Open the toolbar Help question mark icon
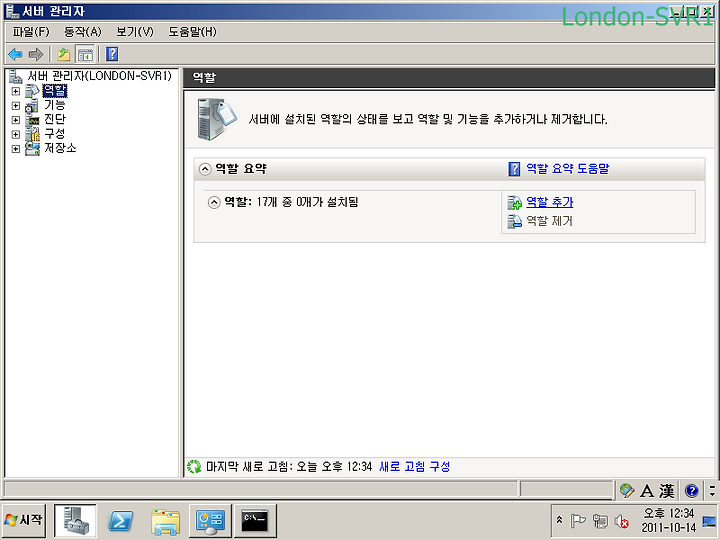 tap(112, 54)
